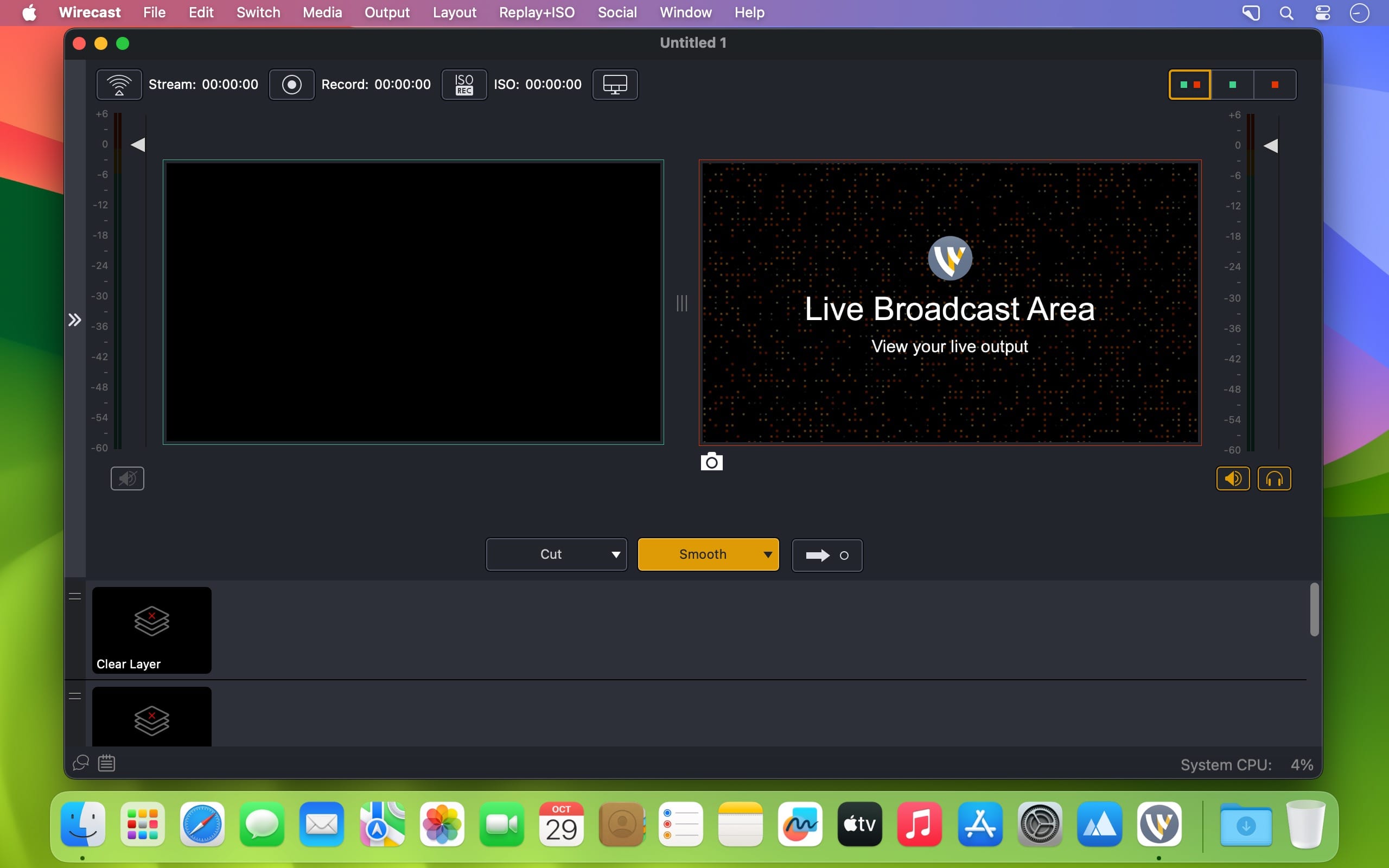Click the Record button icon
This screenshot has height=868, width=1389.
[291, 85]
